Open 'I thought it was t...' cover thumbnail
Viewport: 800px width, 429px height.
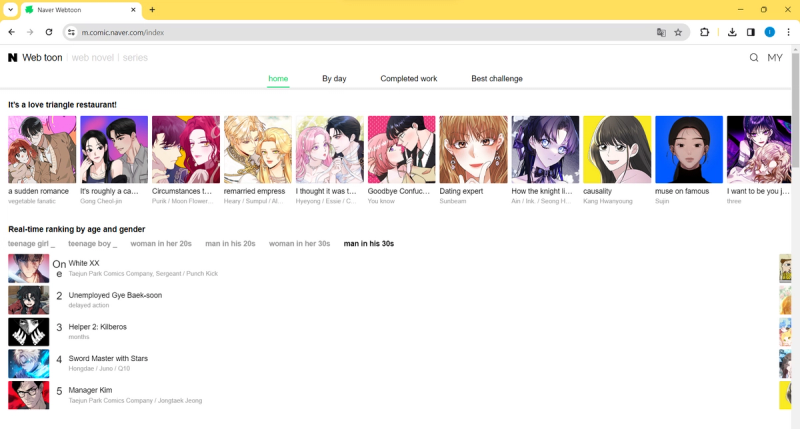pyautogui.click(x=330, y=149)
